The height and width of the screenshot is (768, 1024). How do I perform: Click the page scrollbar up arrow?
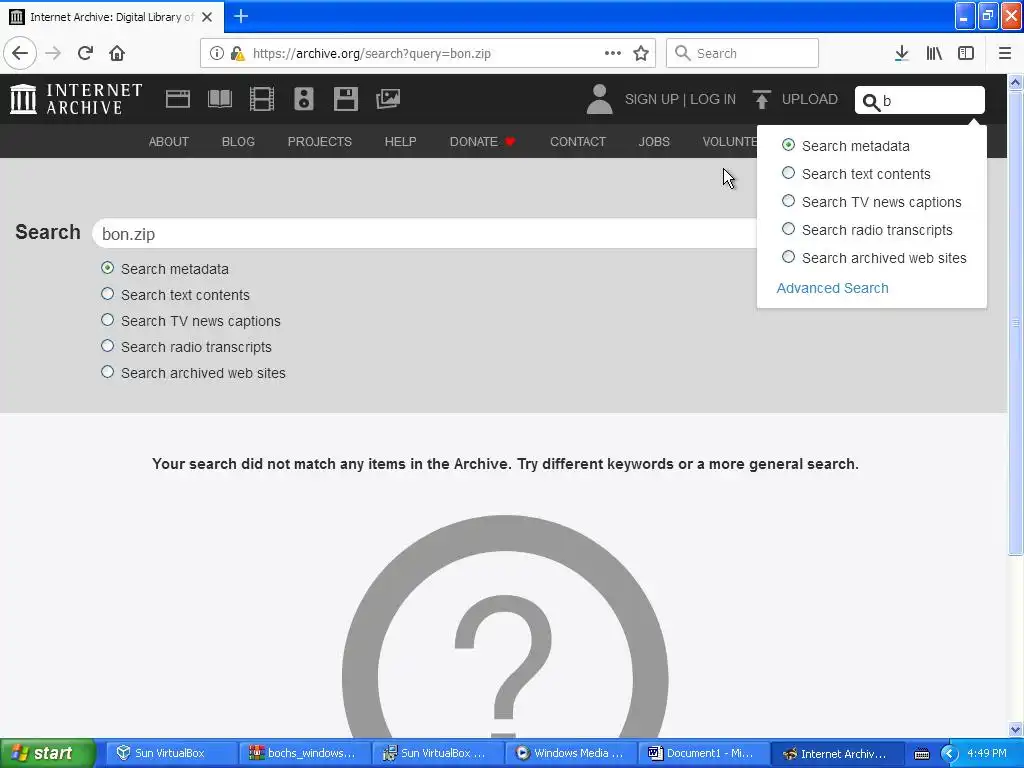(x=1015, y=82)
